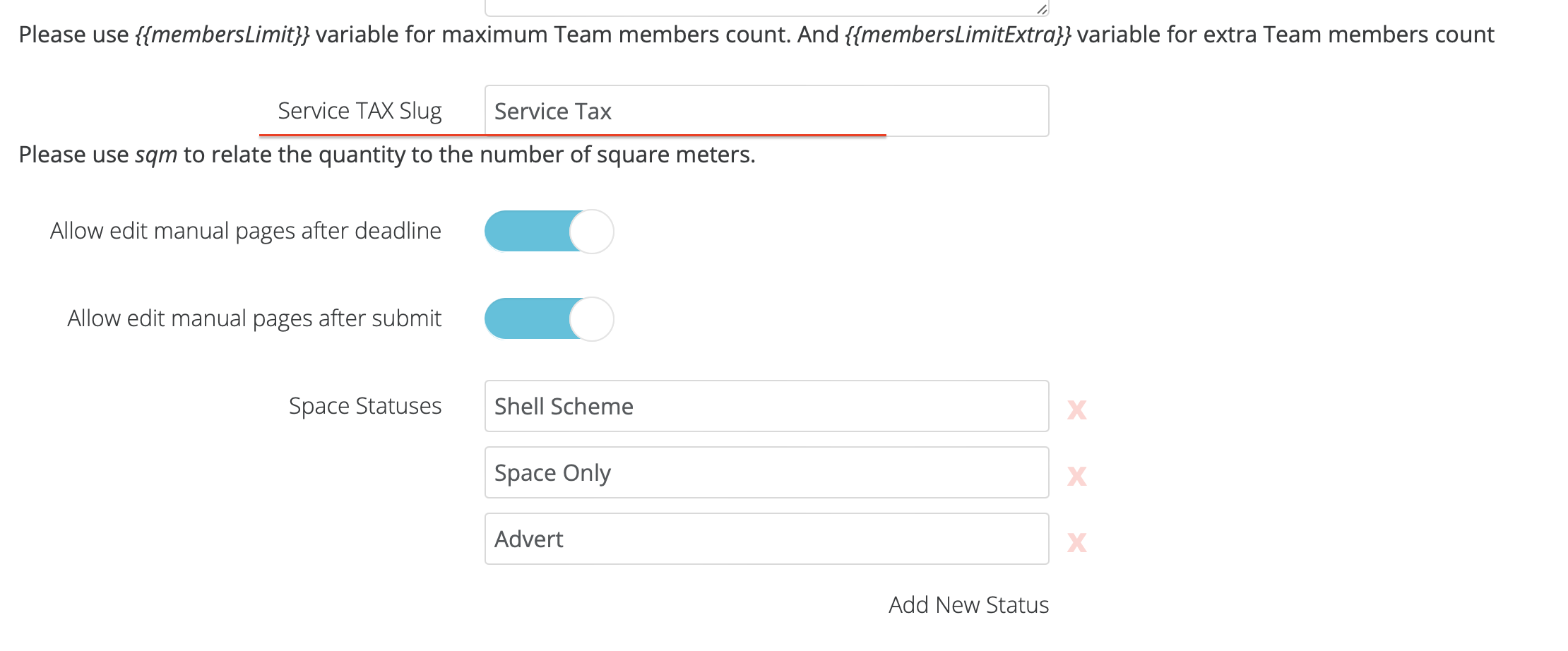
Task: Toggle allow edit manual pages after deadline
Action: click(x=549, y=232)
